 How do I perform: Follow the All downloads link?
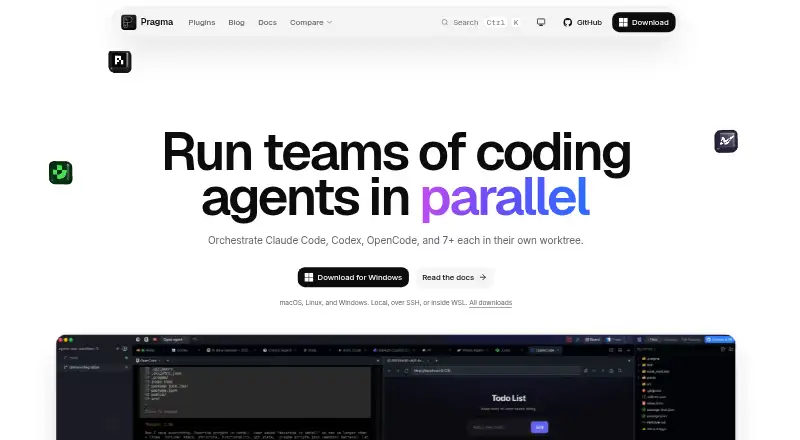[x=490, y=303]
